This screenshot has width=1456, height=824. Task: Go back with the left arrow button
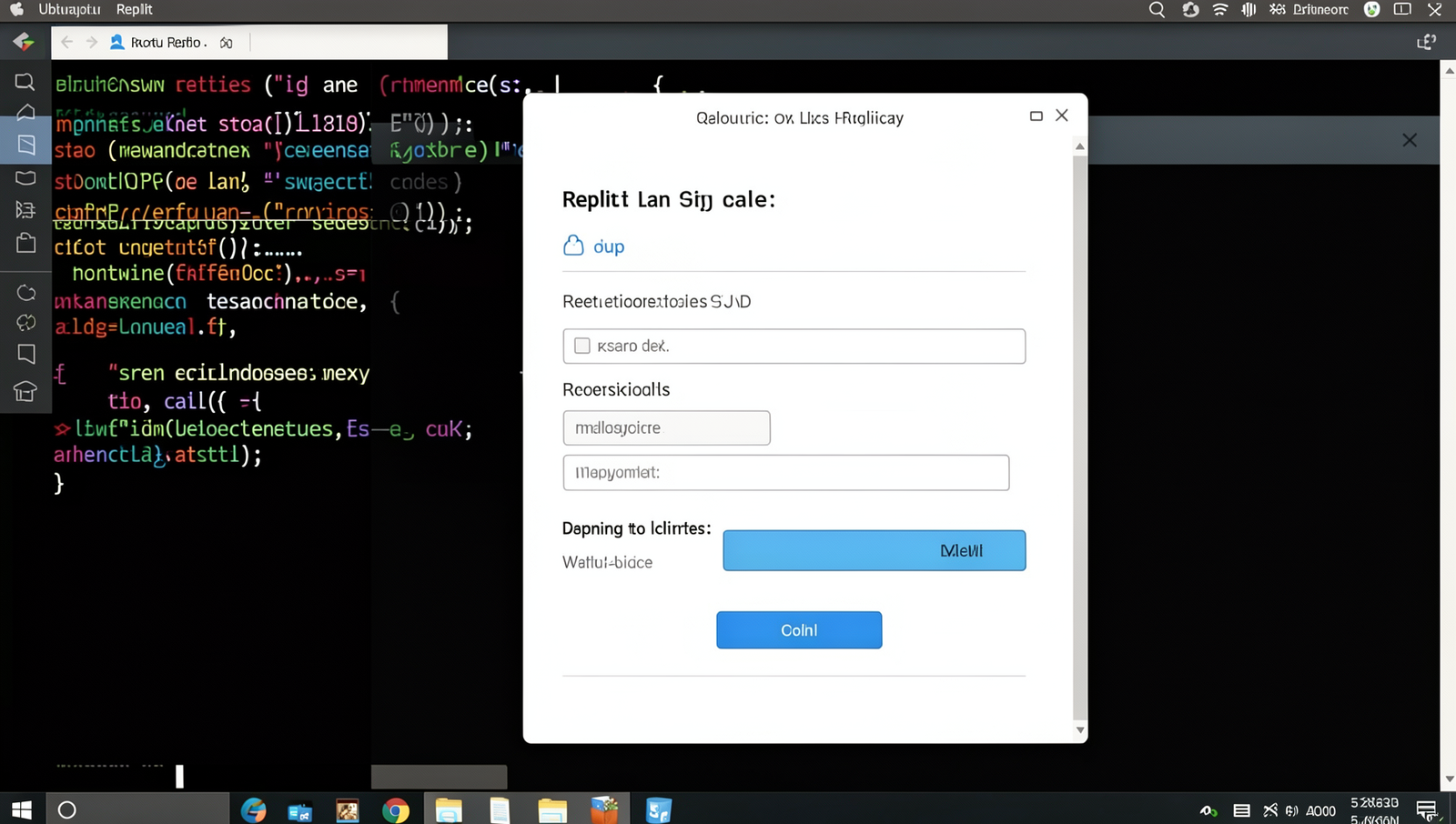pyautogui.click(x=66, y=42)
